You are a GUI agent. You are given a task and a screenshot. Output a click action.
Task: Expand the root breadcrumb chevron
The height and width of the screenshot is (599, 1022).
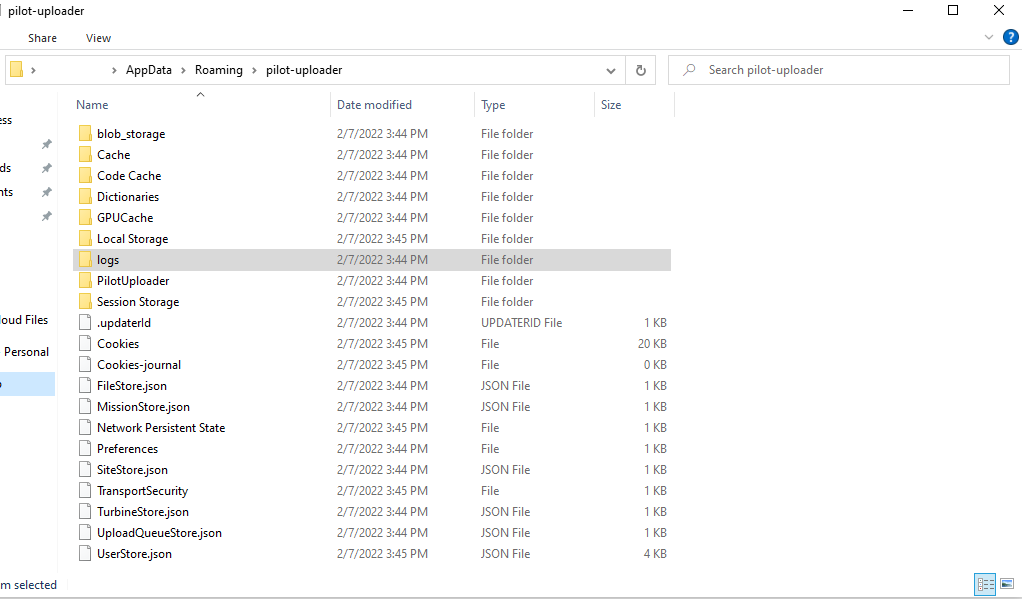point(33,70)
